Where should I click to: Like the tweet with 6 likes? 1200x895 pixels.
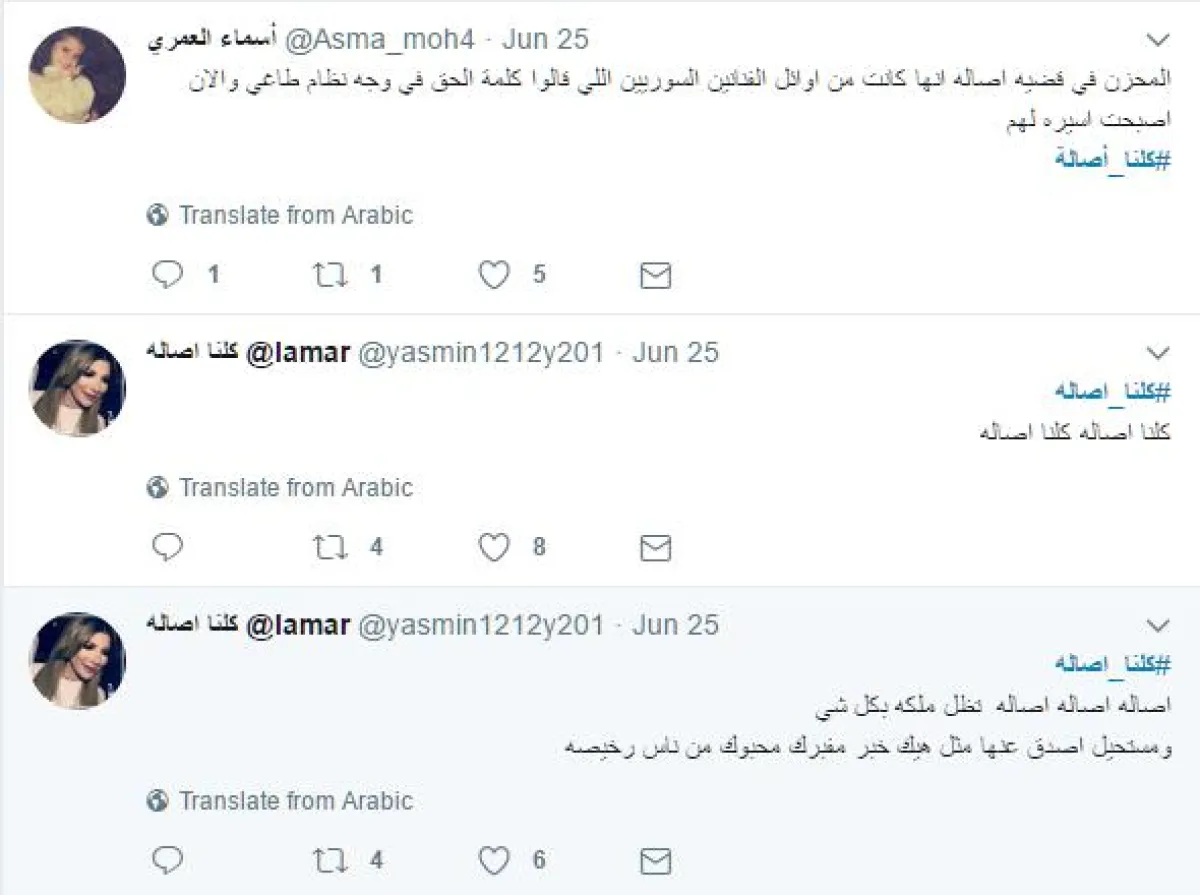[494, 859]
